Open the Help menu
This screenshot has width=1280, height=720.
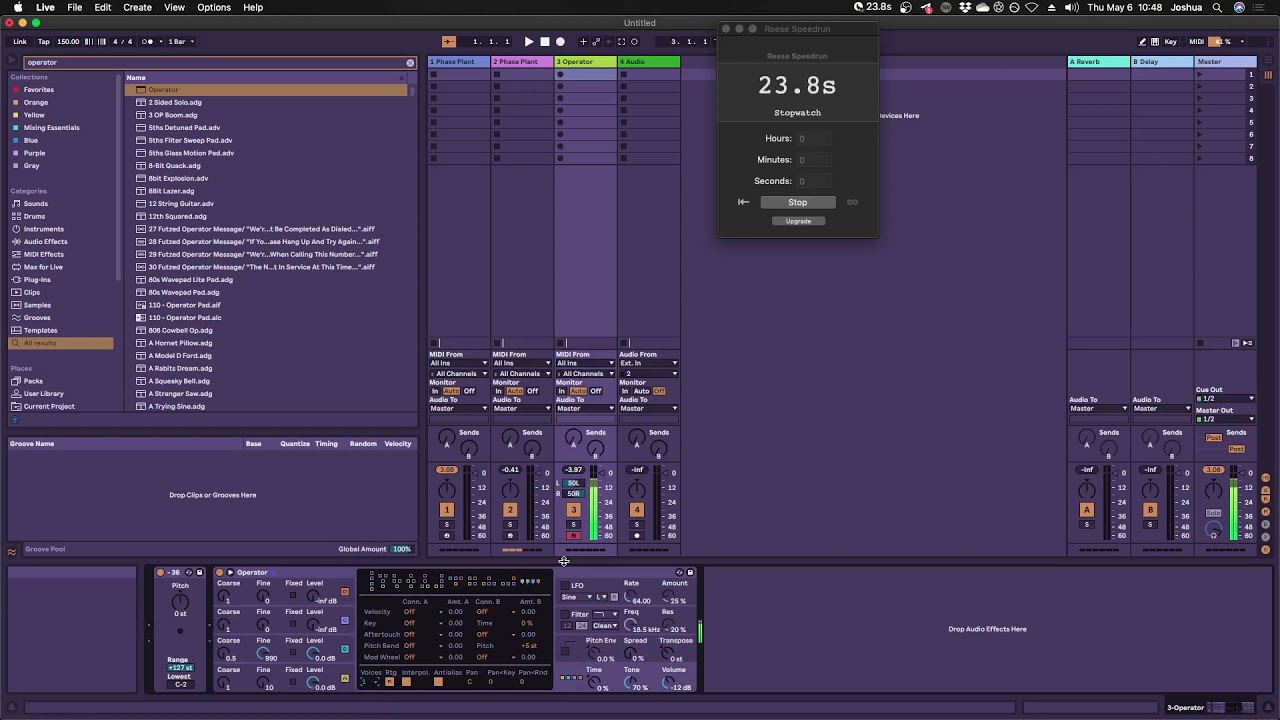click(x=253, y=7)
